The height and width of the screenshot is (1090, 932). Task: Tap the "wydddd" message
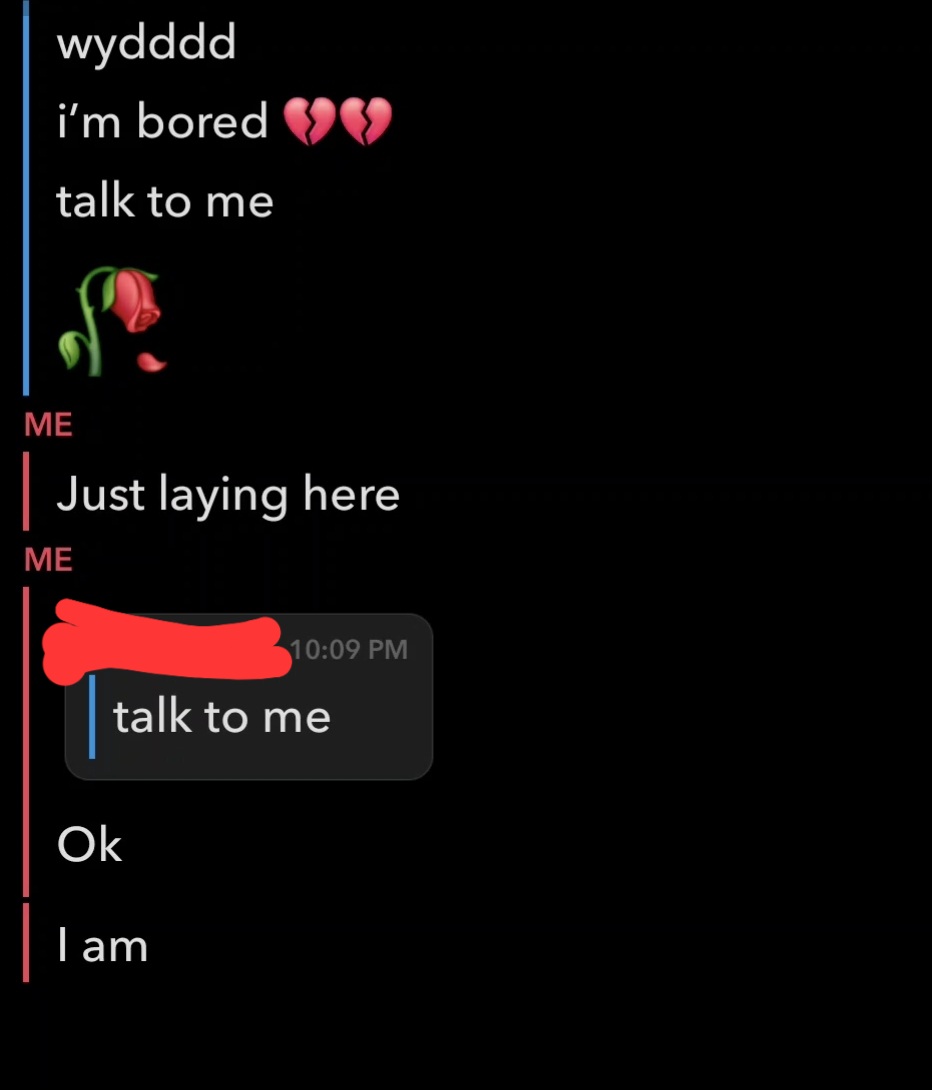[147, 44]
